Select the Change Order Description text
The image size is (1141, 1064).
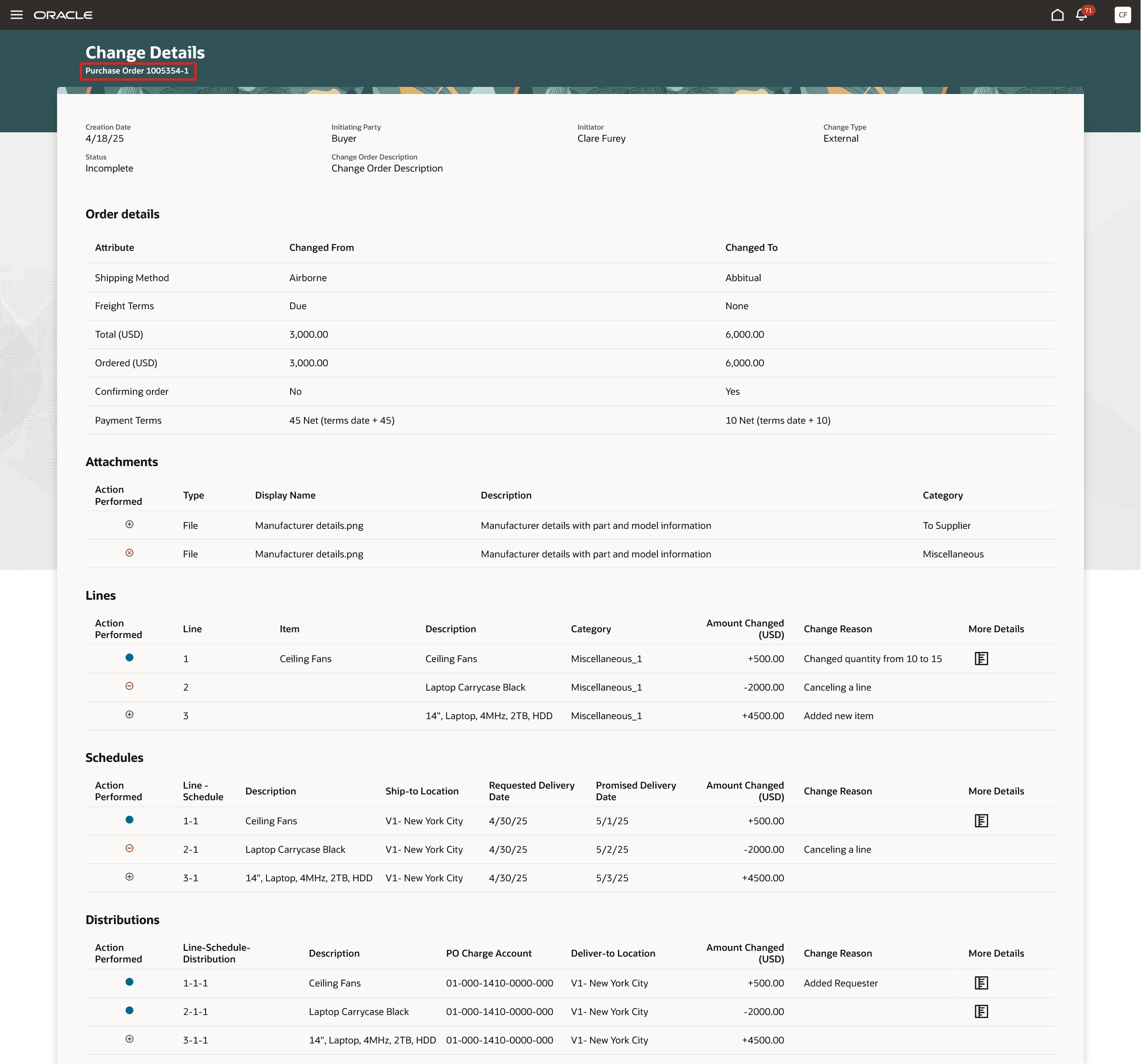point(387,168)
